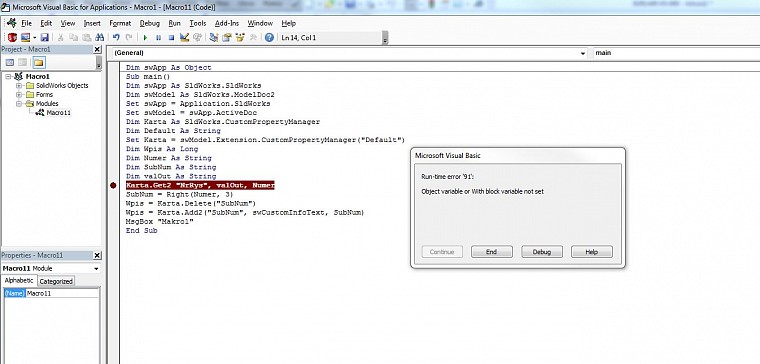Open the Add-Ins menu
760x364 pixels.
(227, 23)
